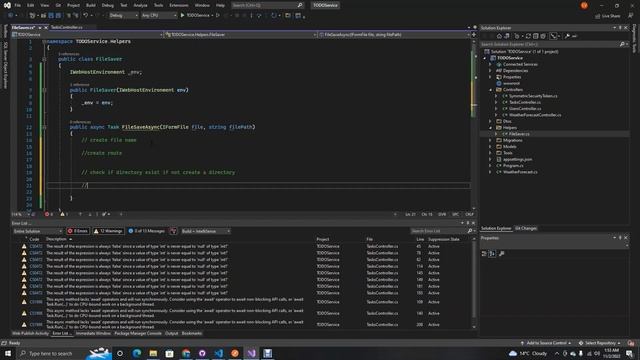Click in the Search Error List field
This screenshot has height=360, width=640.
[439, 231]
